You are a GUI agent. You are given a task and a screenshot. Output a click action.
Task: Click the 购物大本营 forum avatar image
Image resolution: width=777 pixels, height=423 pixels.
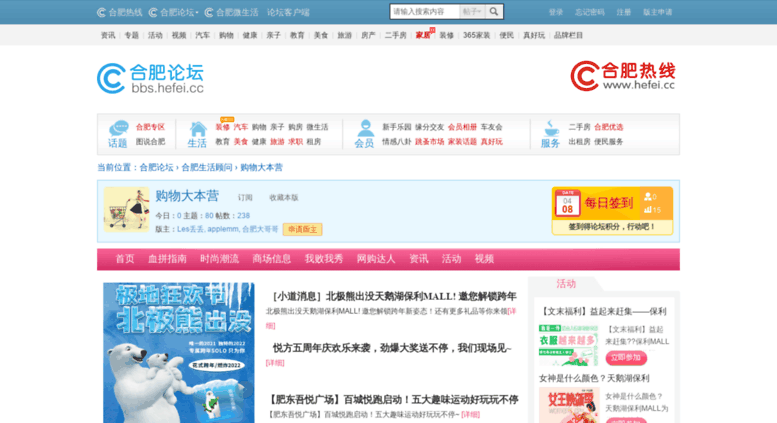pyautogui.click(x=126, y=210)
